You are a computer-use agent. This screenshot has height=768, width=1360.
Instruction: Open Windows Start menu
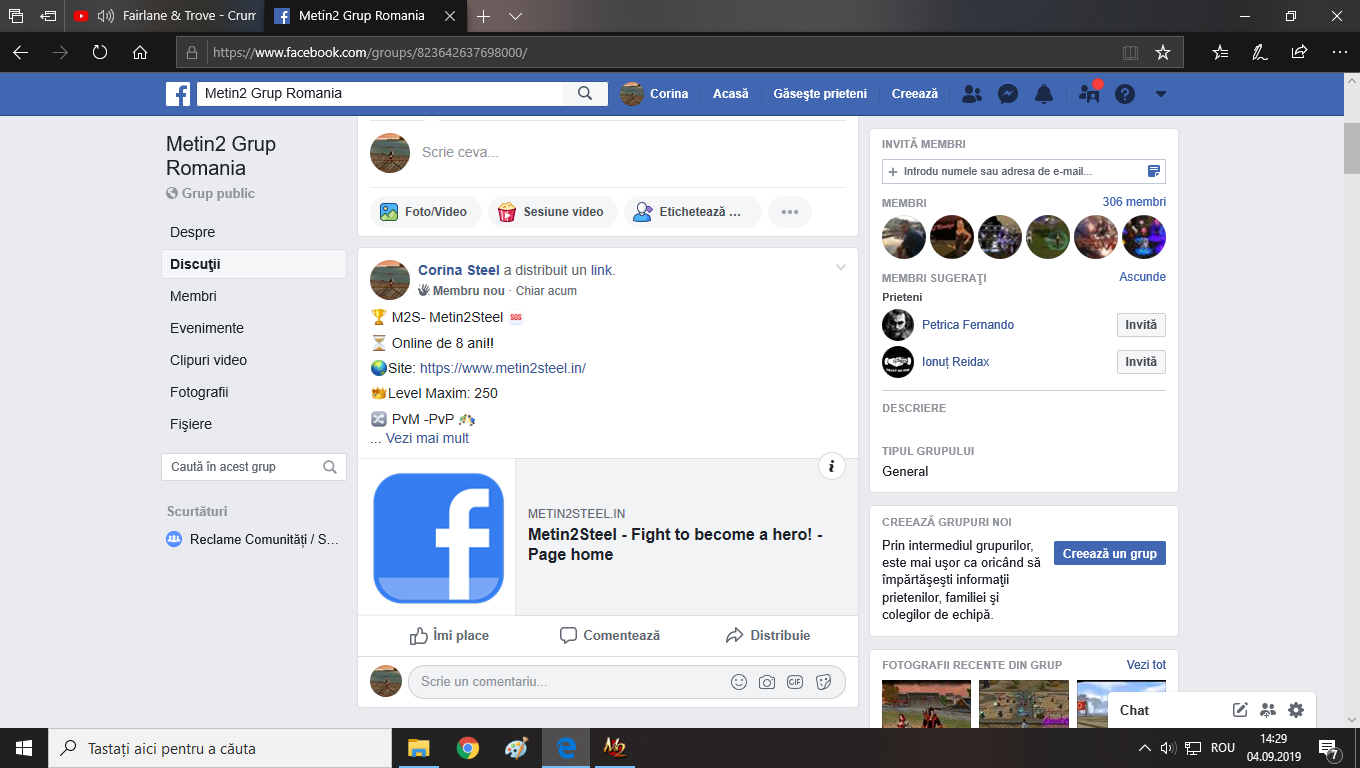(24, 748)
